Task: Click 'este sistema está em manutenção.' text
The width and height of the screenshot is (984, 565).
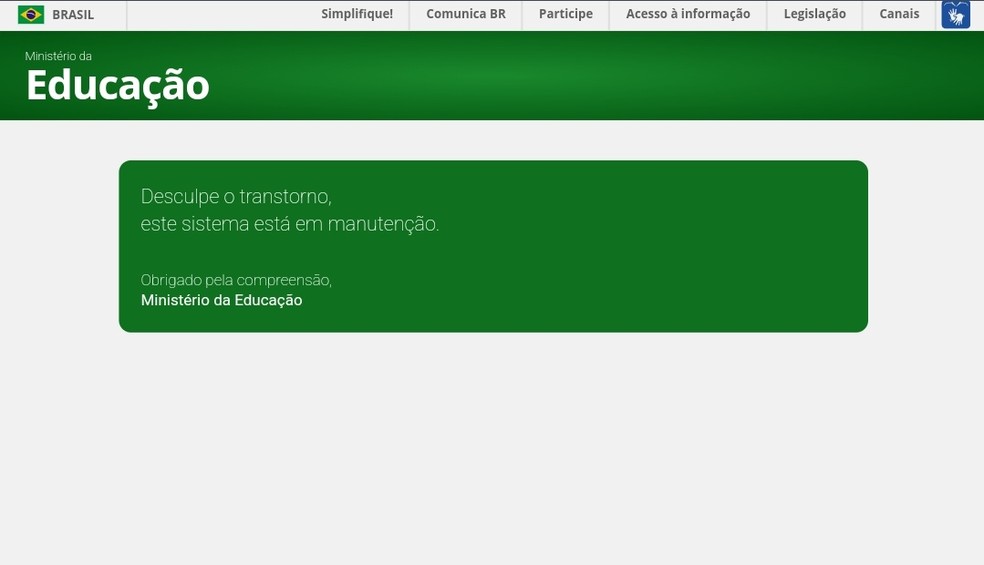Action: (x=289, y=223)
